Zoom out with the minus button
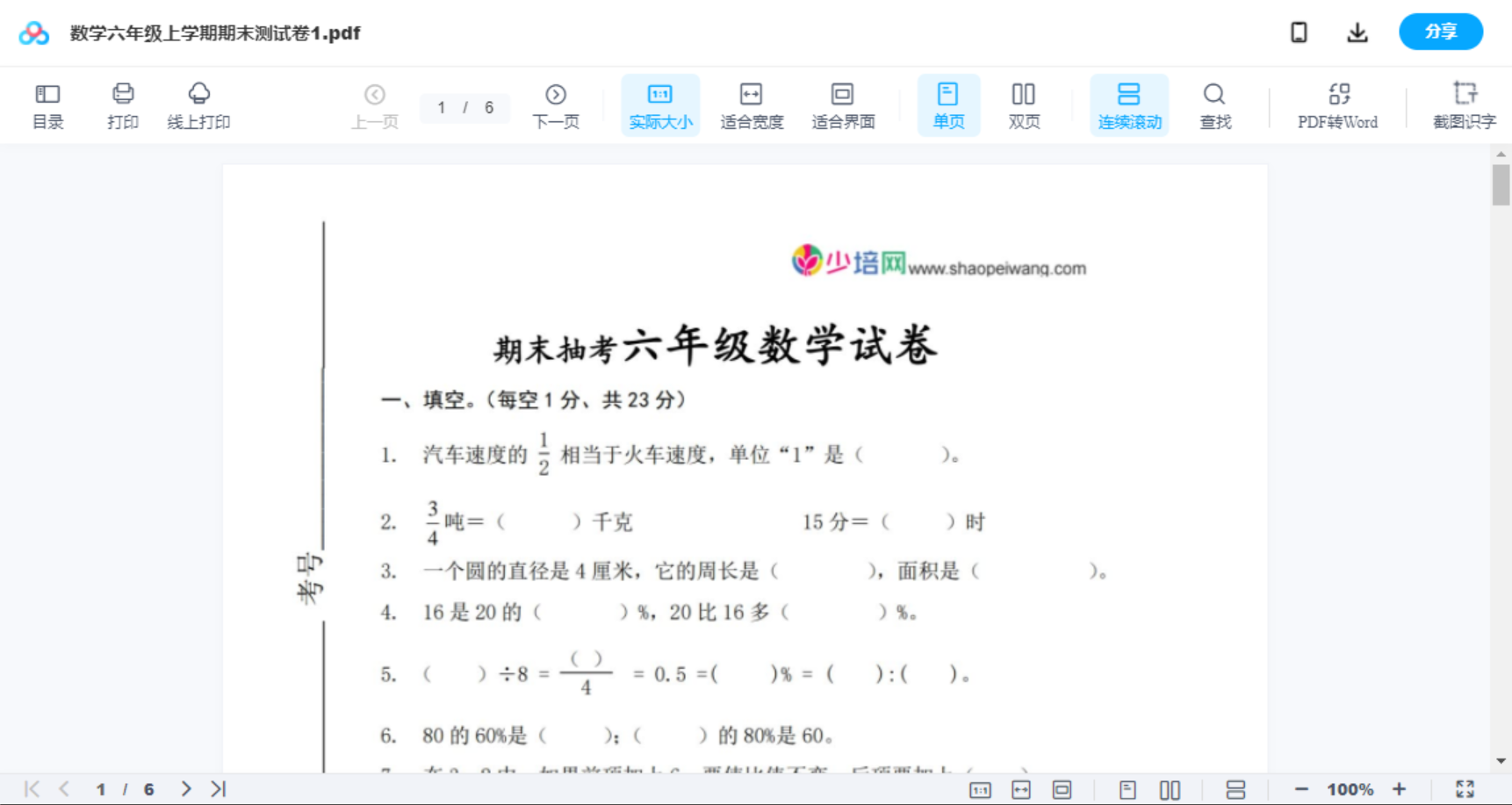The height and width of the screenshot is (805, 1512). click(1301, 789)
